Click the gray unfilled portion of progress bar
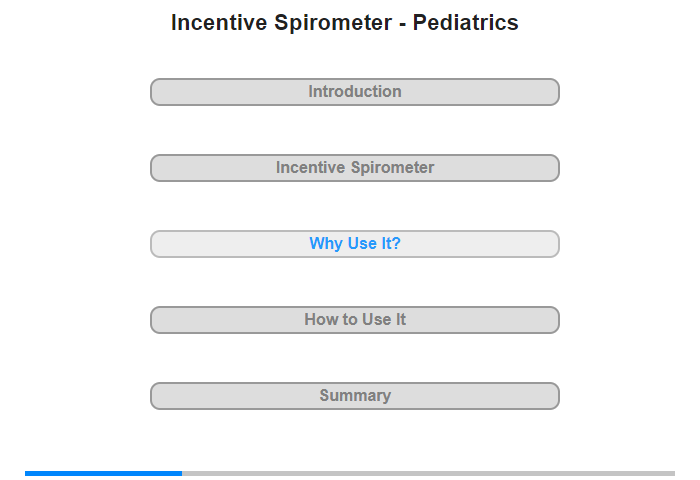Viewport: 700px width, 480px height. 429,473
